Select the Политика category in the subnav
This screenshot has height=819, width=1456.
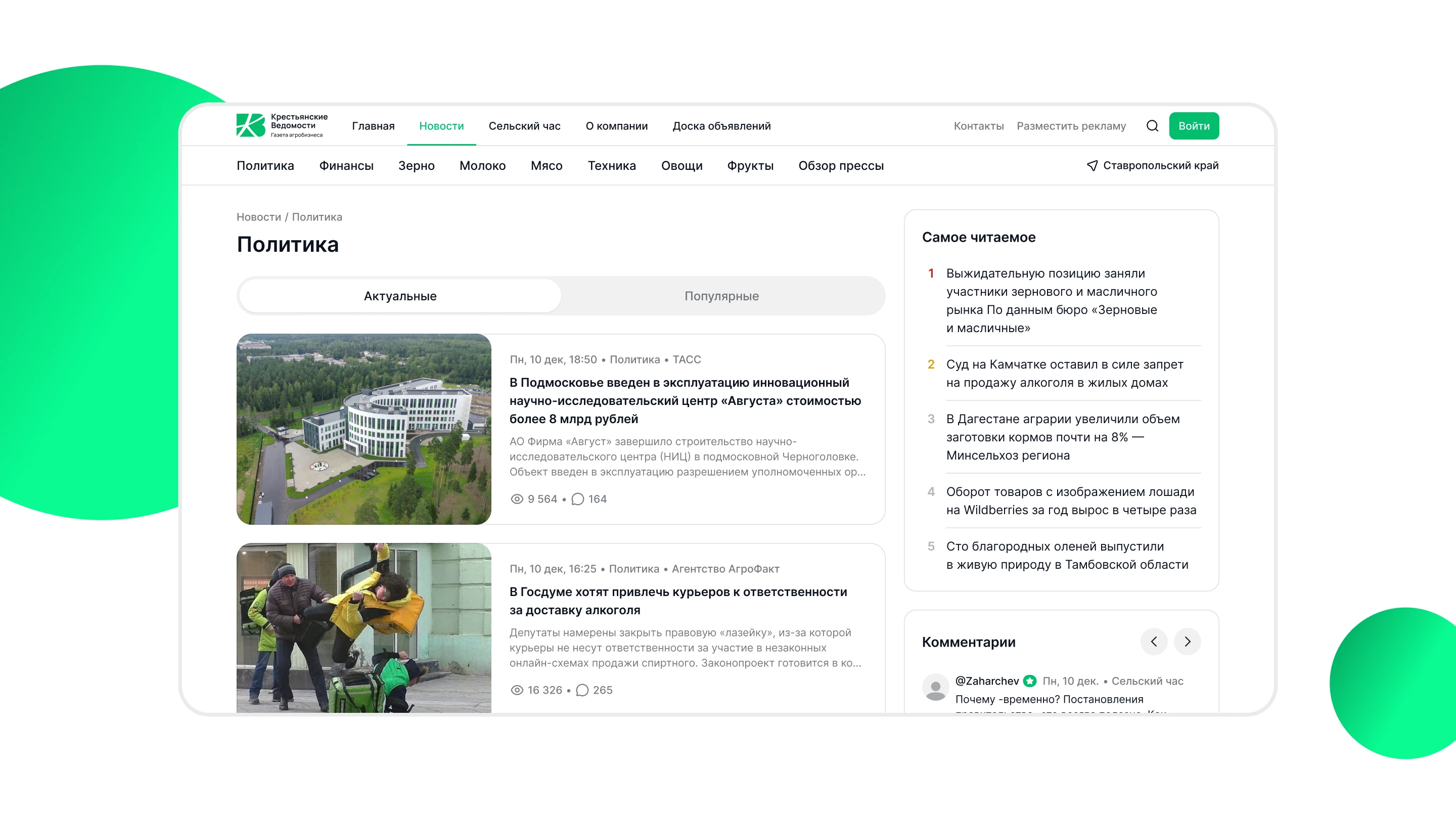point(265,166)
